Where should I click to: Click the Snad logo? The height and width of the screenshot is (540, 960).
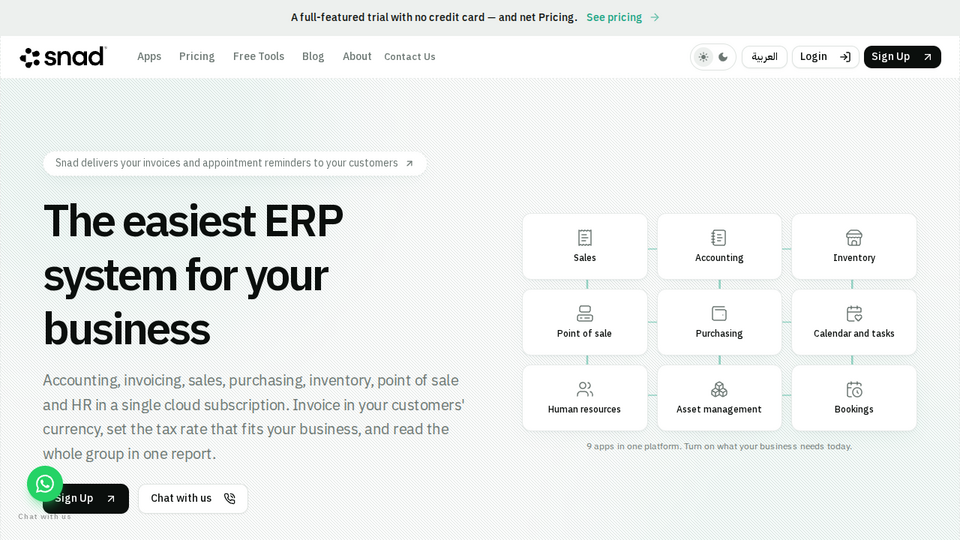[63, 57]
